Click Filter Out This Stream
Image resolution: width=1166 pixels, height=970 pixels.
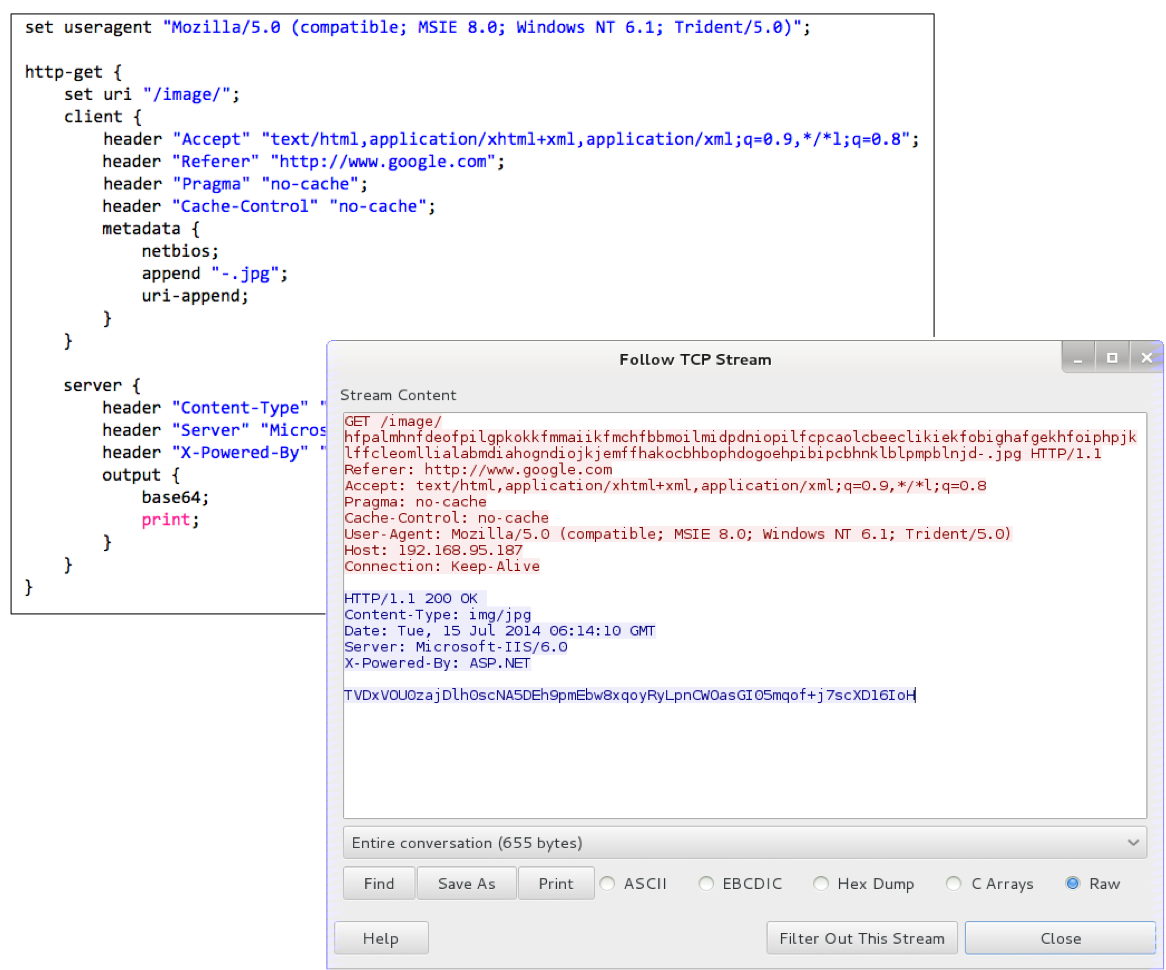click(861, 939)
